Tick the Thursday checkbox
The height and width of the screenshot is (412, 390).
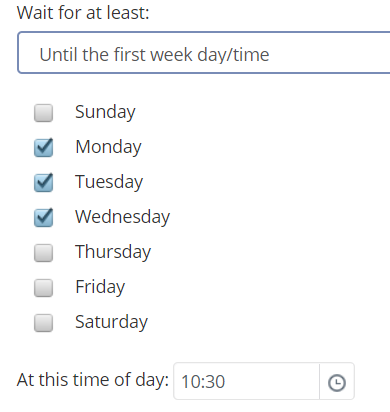coord(43,253)
